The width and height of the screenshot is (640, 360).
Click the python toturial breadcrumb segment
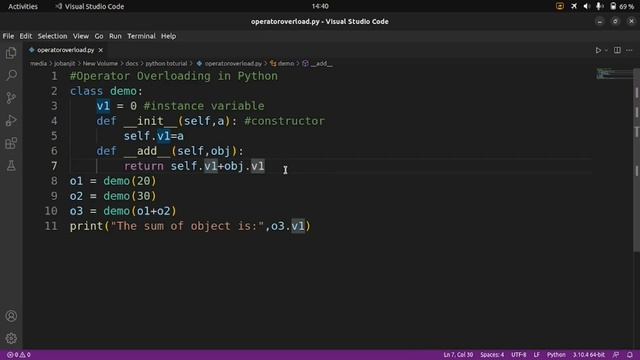tap(166, 64)
